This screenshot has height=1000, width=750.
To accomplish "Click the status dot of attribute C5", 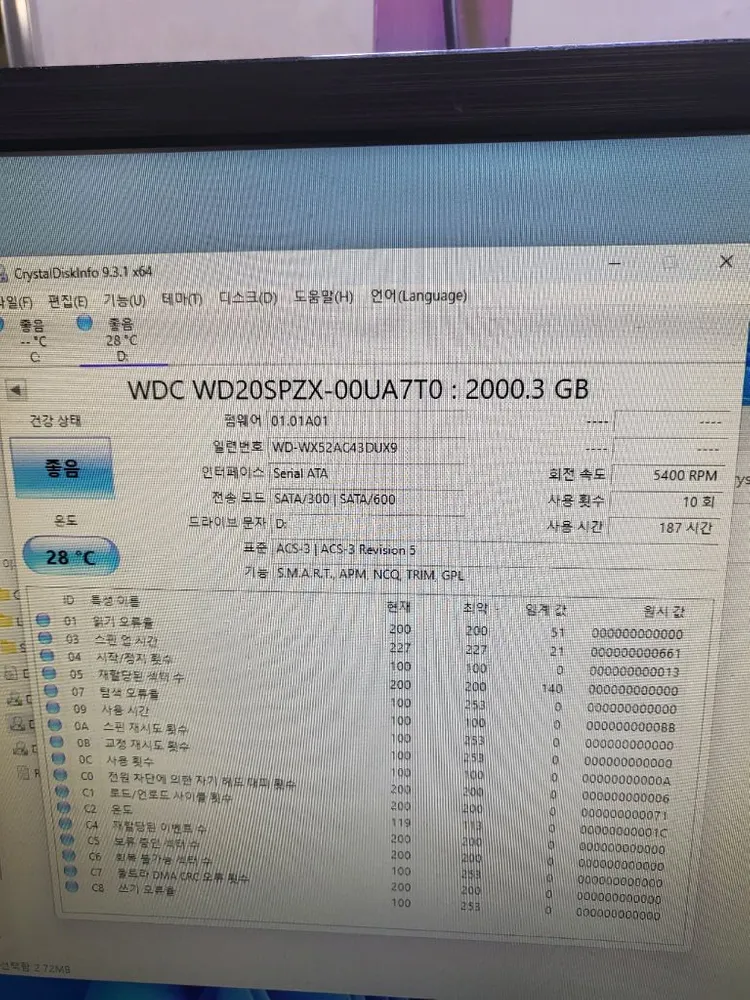I will tap(68, 839).
